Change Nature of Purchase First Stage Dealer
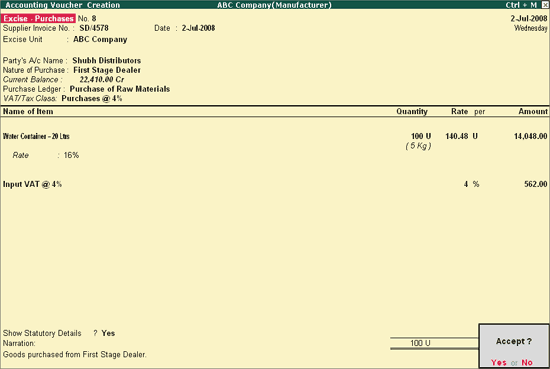The image size is (550, 369). click(x=107, y=70)
